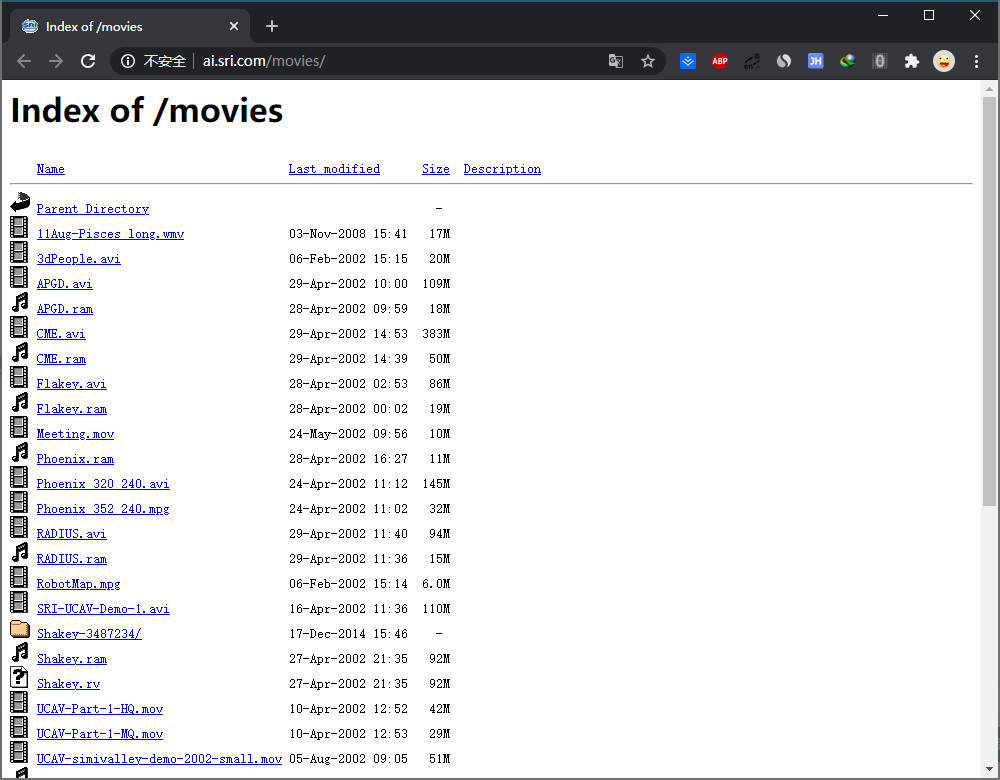Click the JH extension icon
Screen dimensions: 1000x780
pos(815,61)
